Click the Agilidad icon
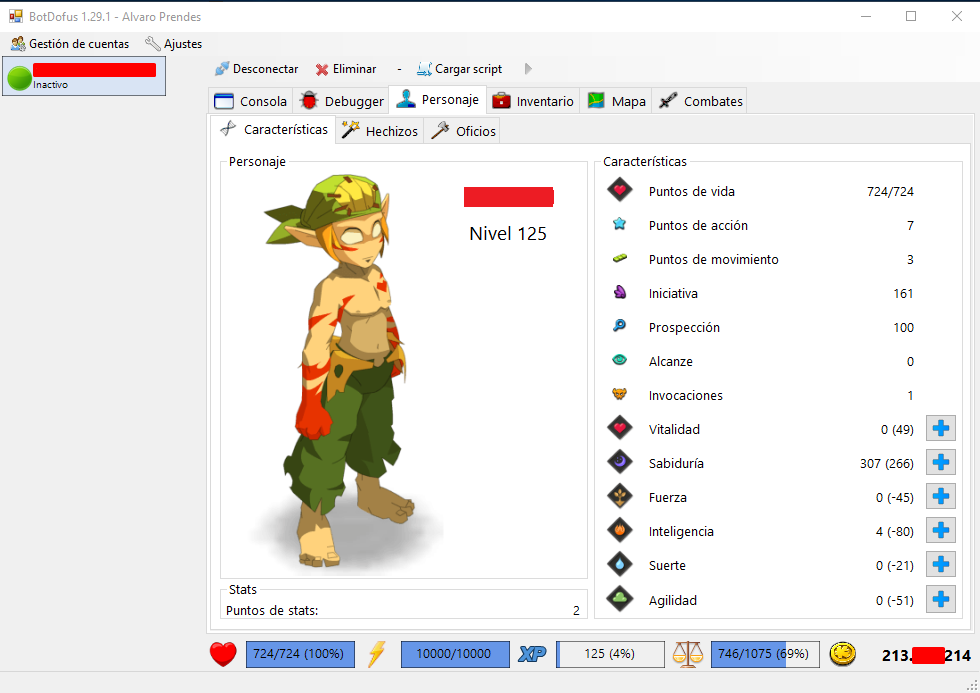 620,599
